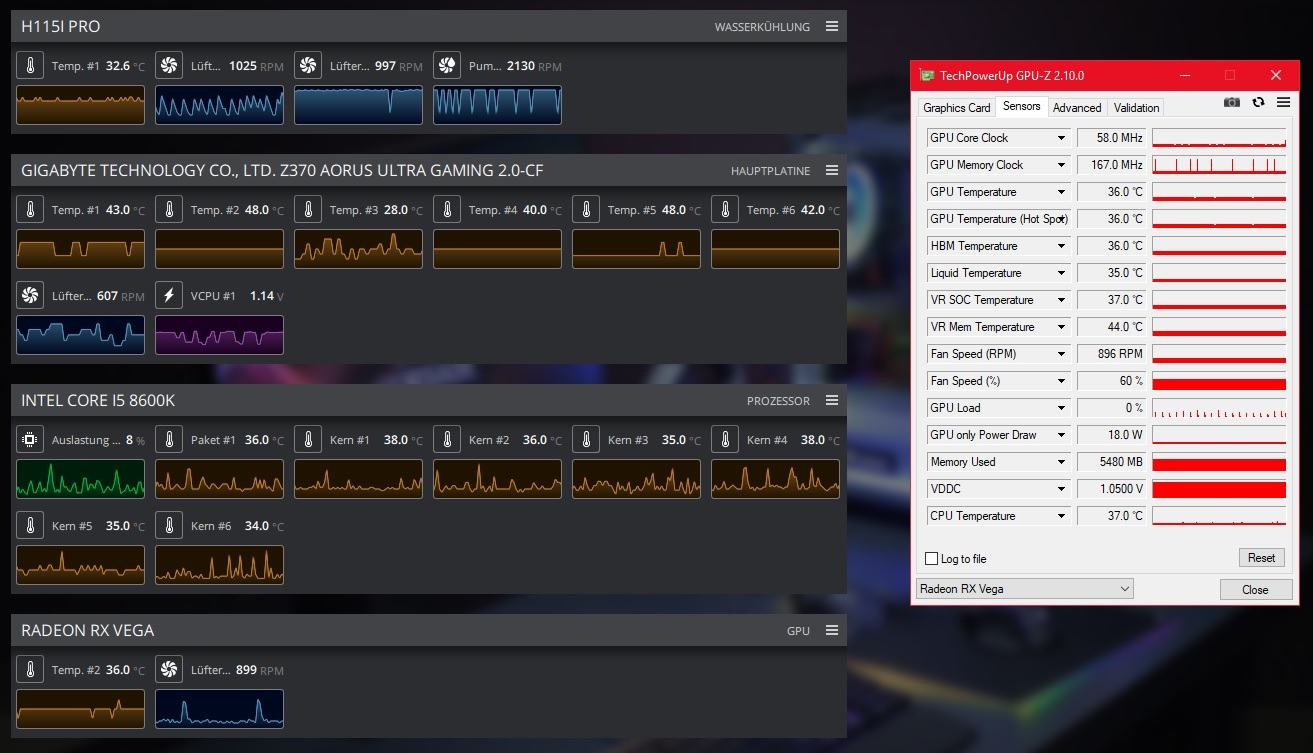Click the Close button in GPU-Z
The width and height of the screenshot is (1313, 753).
1255,589
